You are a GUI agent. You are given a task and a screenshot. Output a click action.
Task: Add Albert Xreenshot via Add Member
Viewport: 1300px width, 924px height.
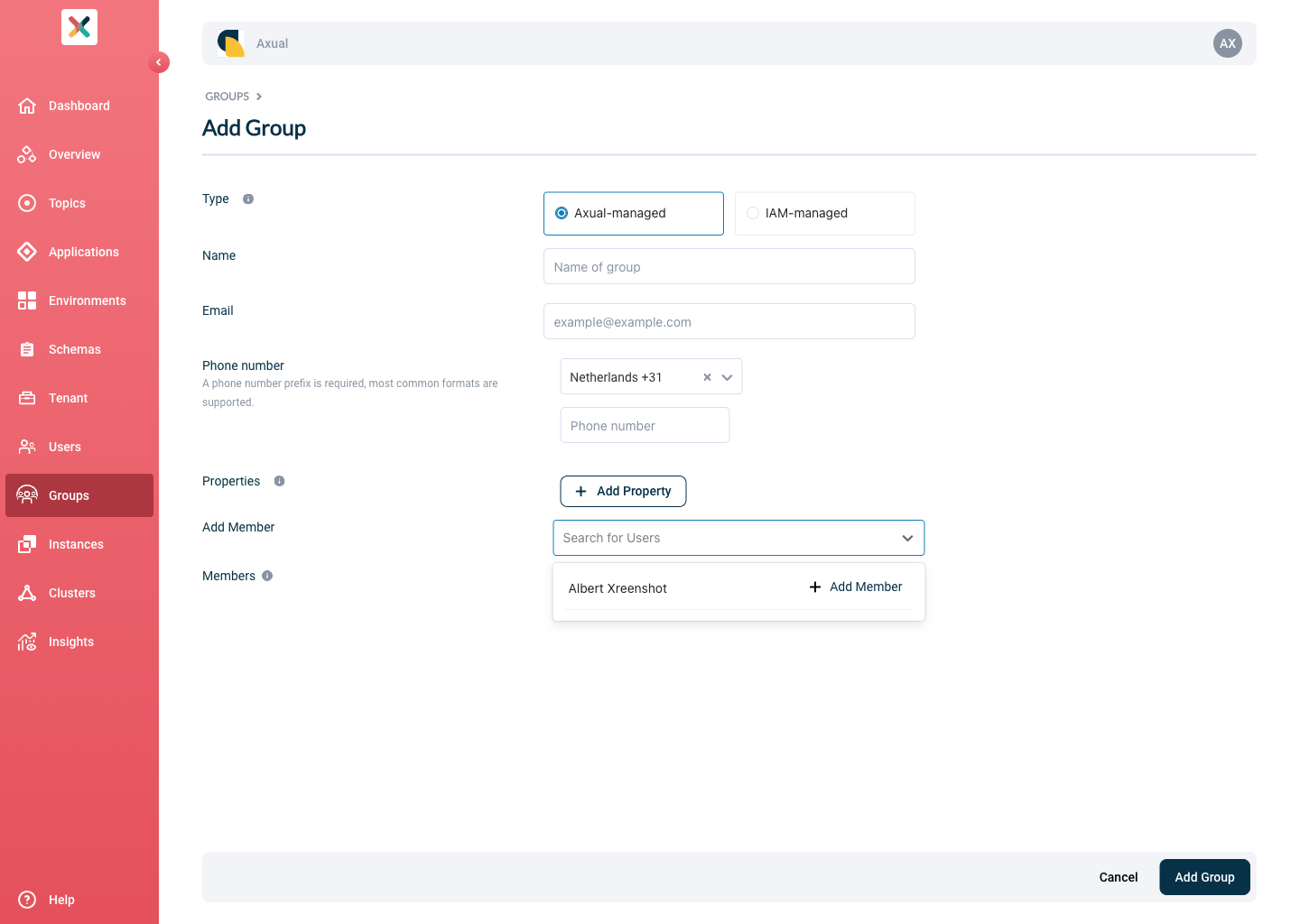tap(856, 587)
